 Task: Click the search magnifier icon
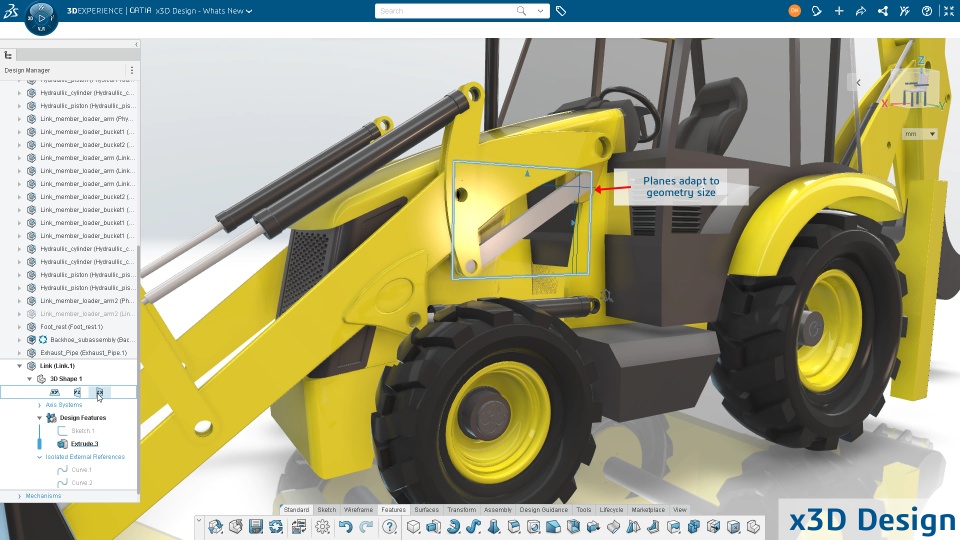pos(521,10)
